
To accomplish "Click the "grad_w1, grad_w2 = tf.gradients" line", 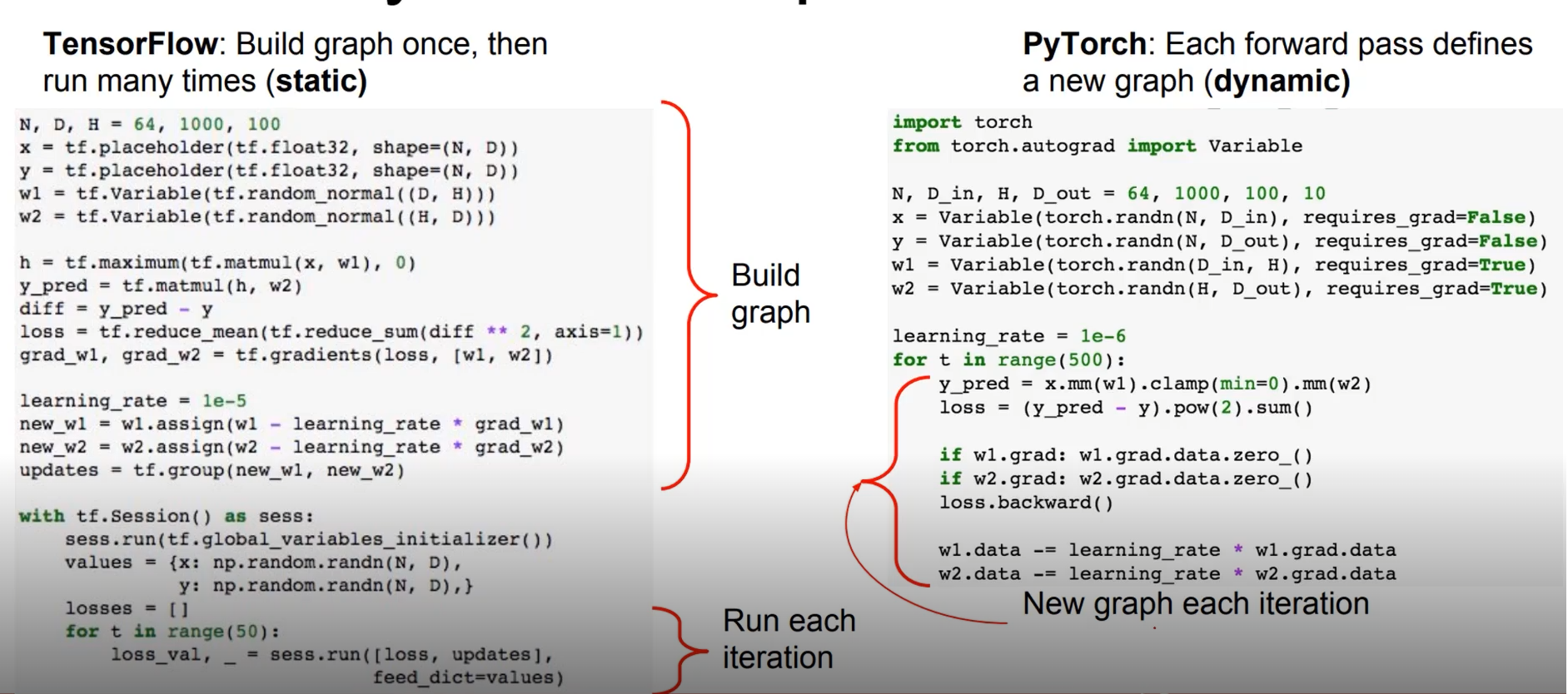I will (286, 355).
